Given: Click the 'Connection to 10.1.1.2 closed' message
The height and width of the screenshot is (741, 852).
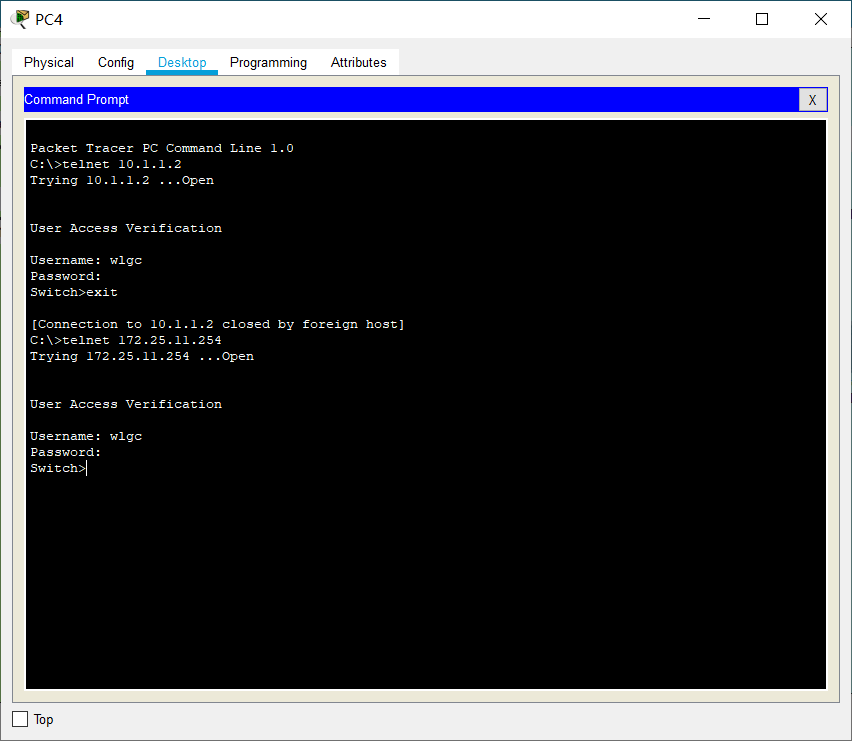Looking at the screenshot, I should coord(217,324).
